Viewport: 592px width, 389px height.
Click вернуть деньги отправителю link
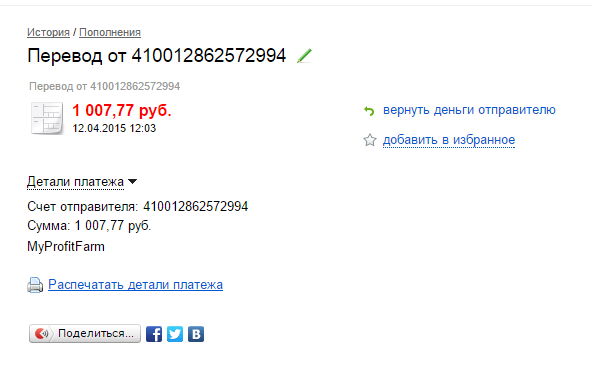[469, 110]
